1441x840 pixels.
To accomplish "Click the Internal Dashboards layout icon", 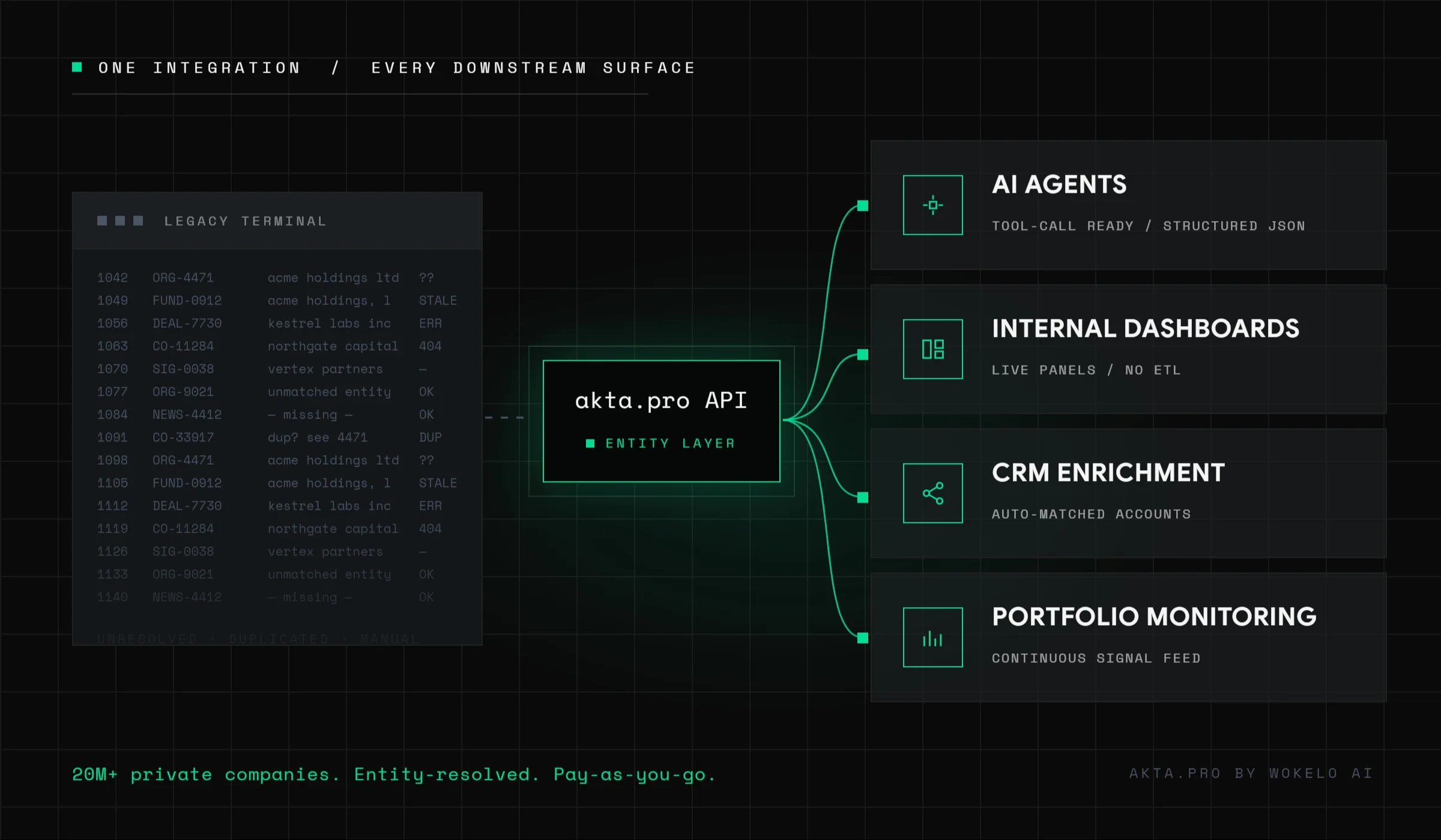I will click(x=932, y=349).
